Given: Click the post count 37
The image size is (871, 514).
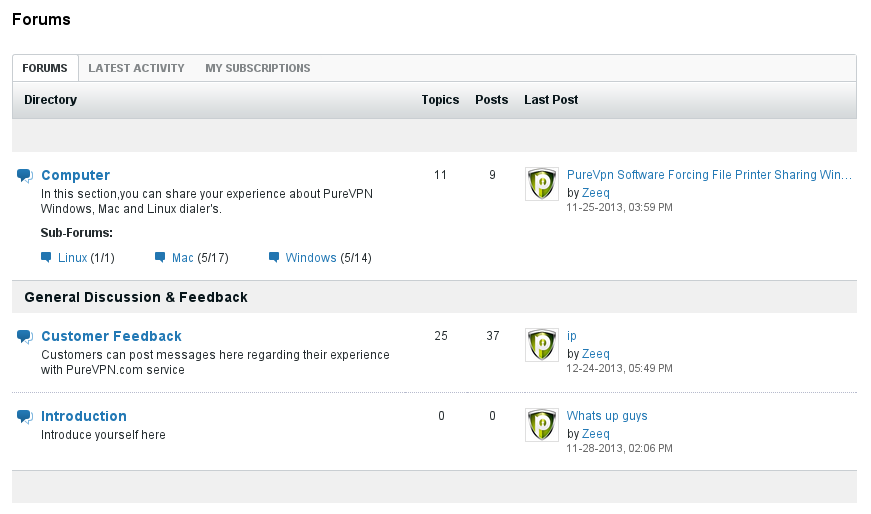Looking at the screenshot, I should (493, 336).
